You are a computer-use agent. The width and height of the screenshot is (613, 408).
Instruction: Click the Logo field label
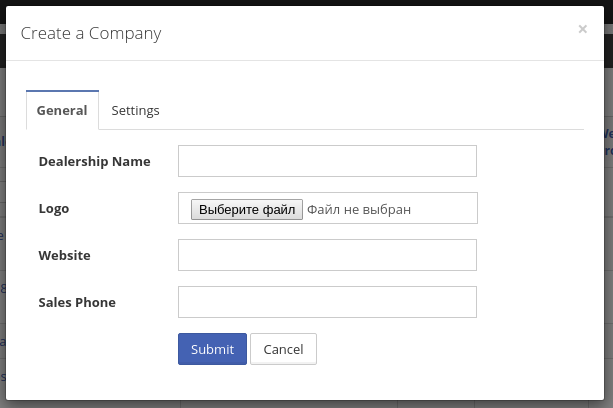pyautogui.click(x=54, y=209)
